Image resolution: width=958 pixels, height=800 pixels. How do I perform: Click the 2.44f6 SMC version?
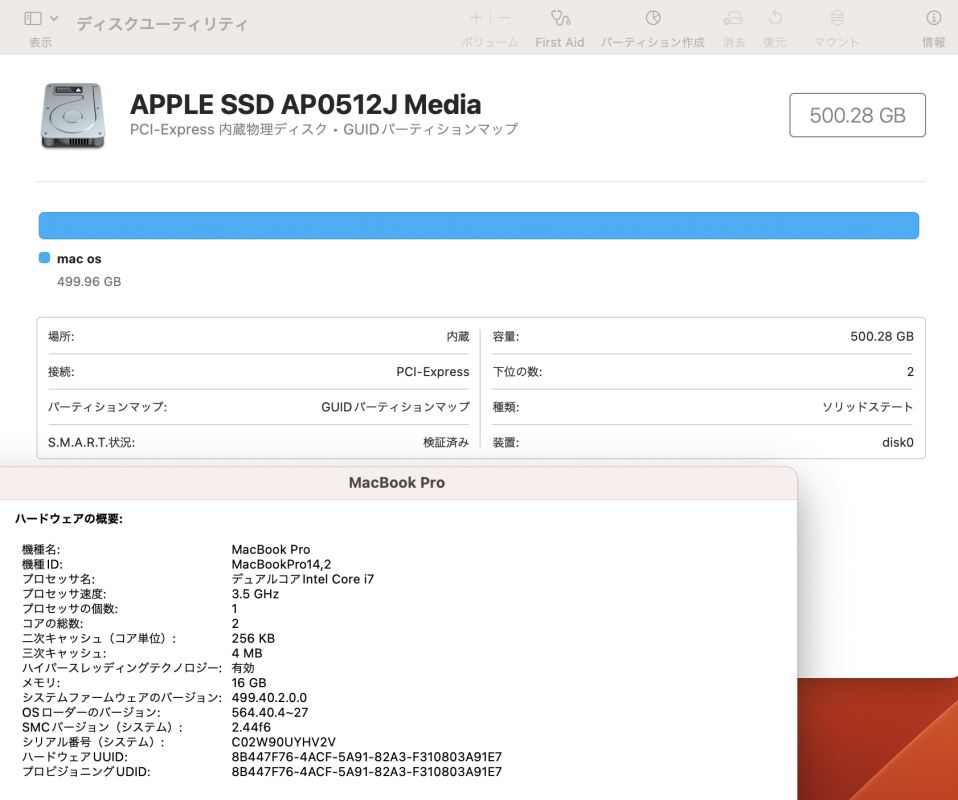251,727
